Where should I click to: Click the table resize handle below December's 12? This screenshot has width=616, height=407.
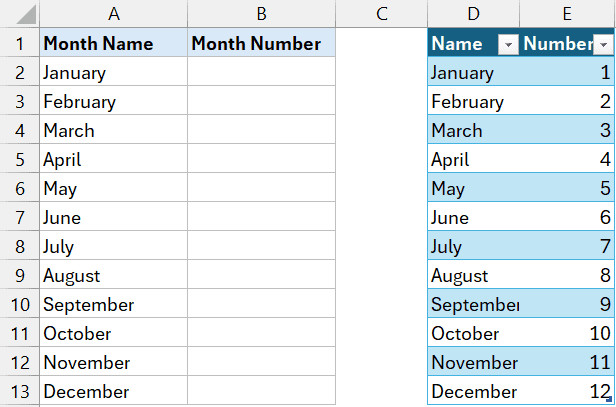point(611,401)
